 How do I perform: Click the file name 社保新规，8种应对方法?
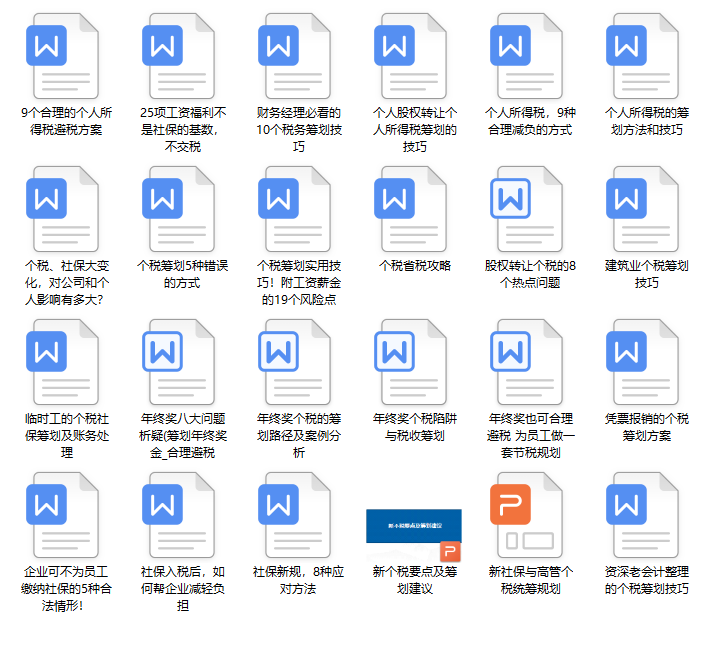(298, 580)
